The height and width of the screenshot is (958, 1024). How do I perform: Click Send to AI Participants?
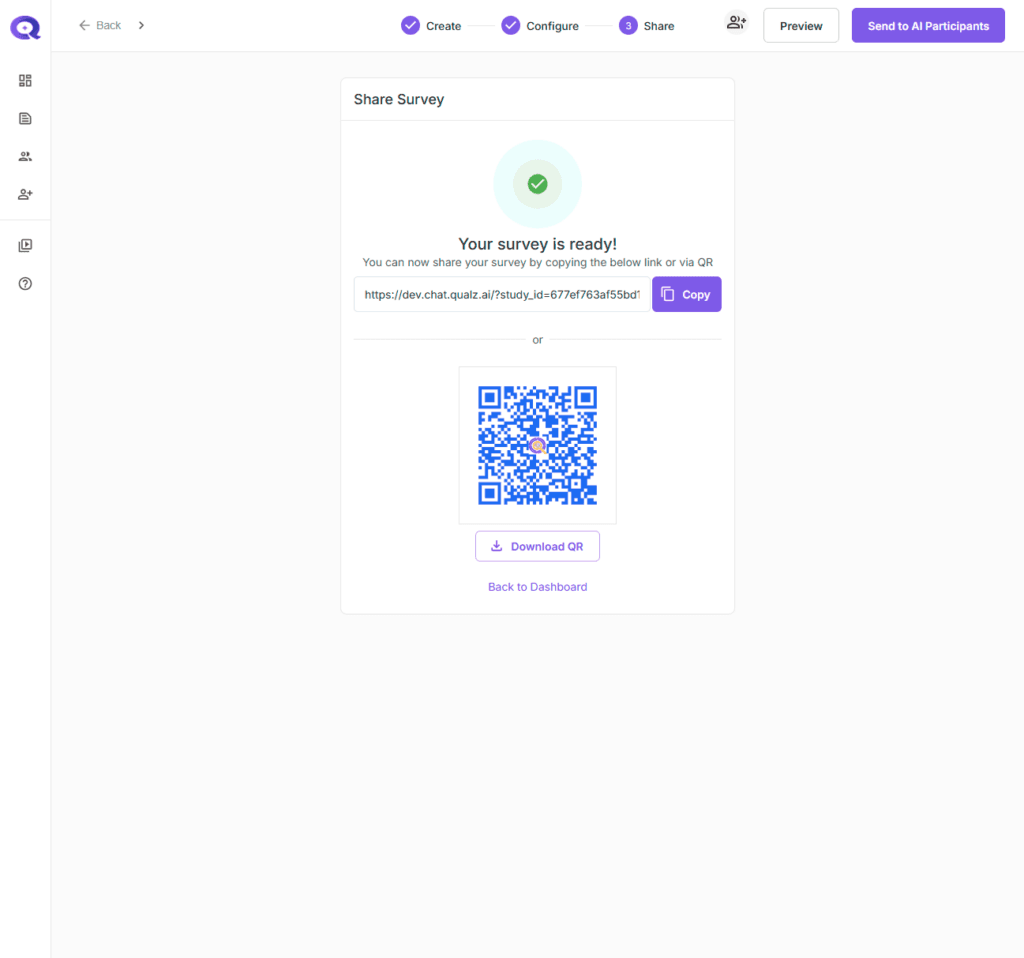point(927,26)
